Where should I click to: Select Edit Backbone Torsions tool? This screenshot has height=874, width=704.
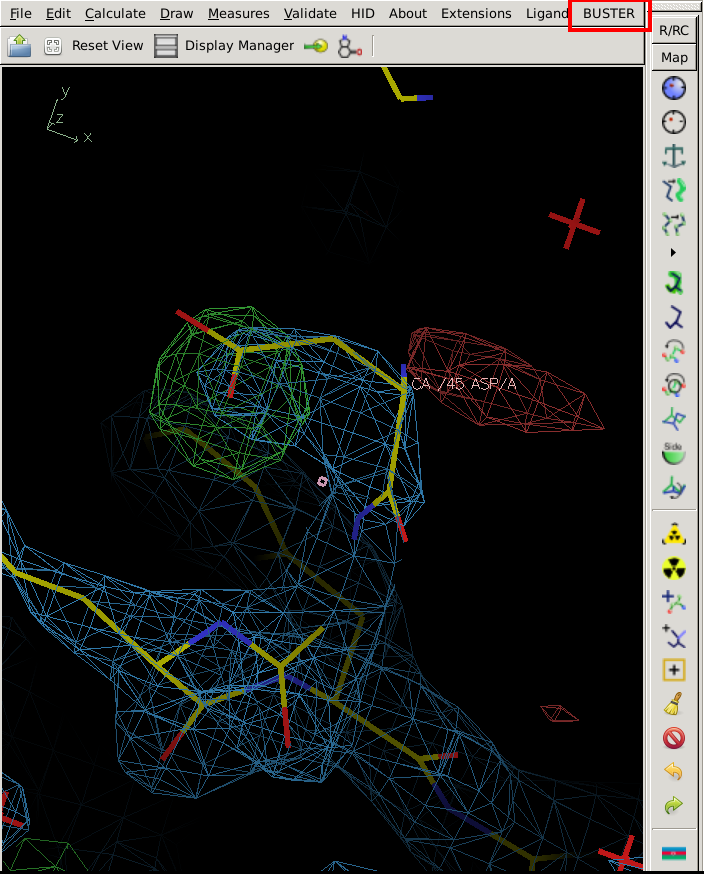tap(674, 487)
